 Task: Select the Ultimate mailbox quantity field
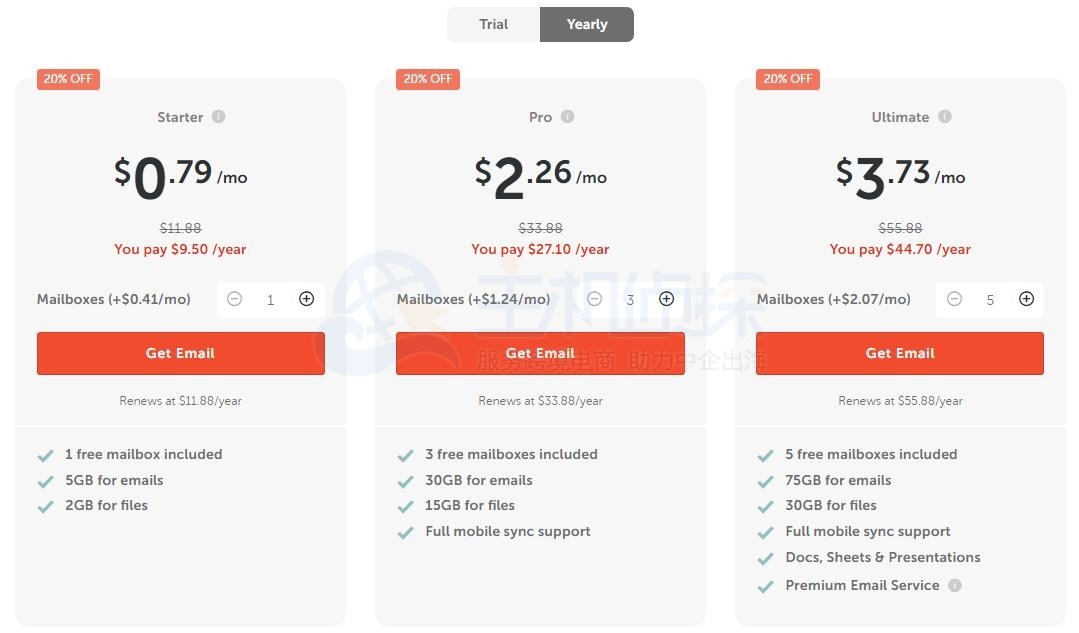(x=990, y=300)
